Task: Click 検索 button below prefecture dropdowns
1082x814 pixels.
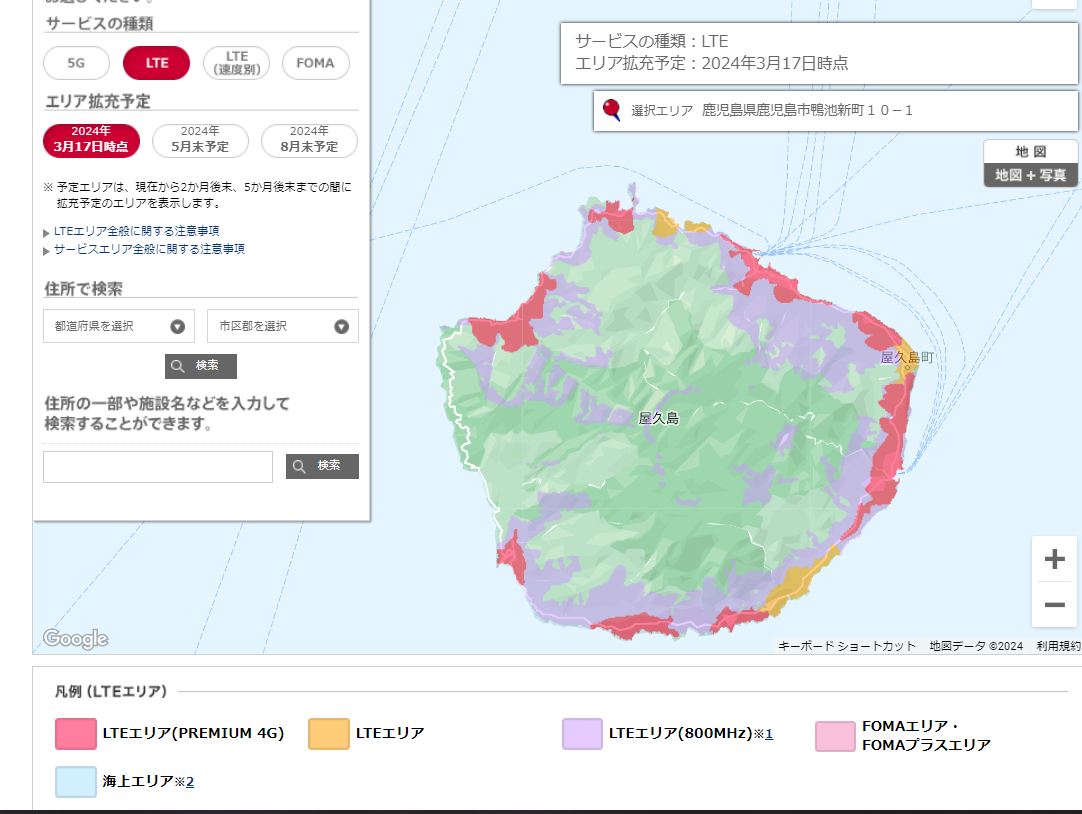Action: (201, 366)
